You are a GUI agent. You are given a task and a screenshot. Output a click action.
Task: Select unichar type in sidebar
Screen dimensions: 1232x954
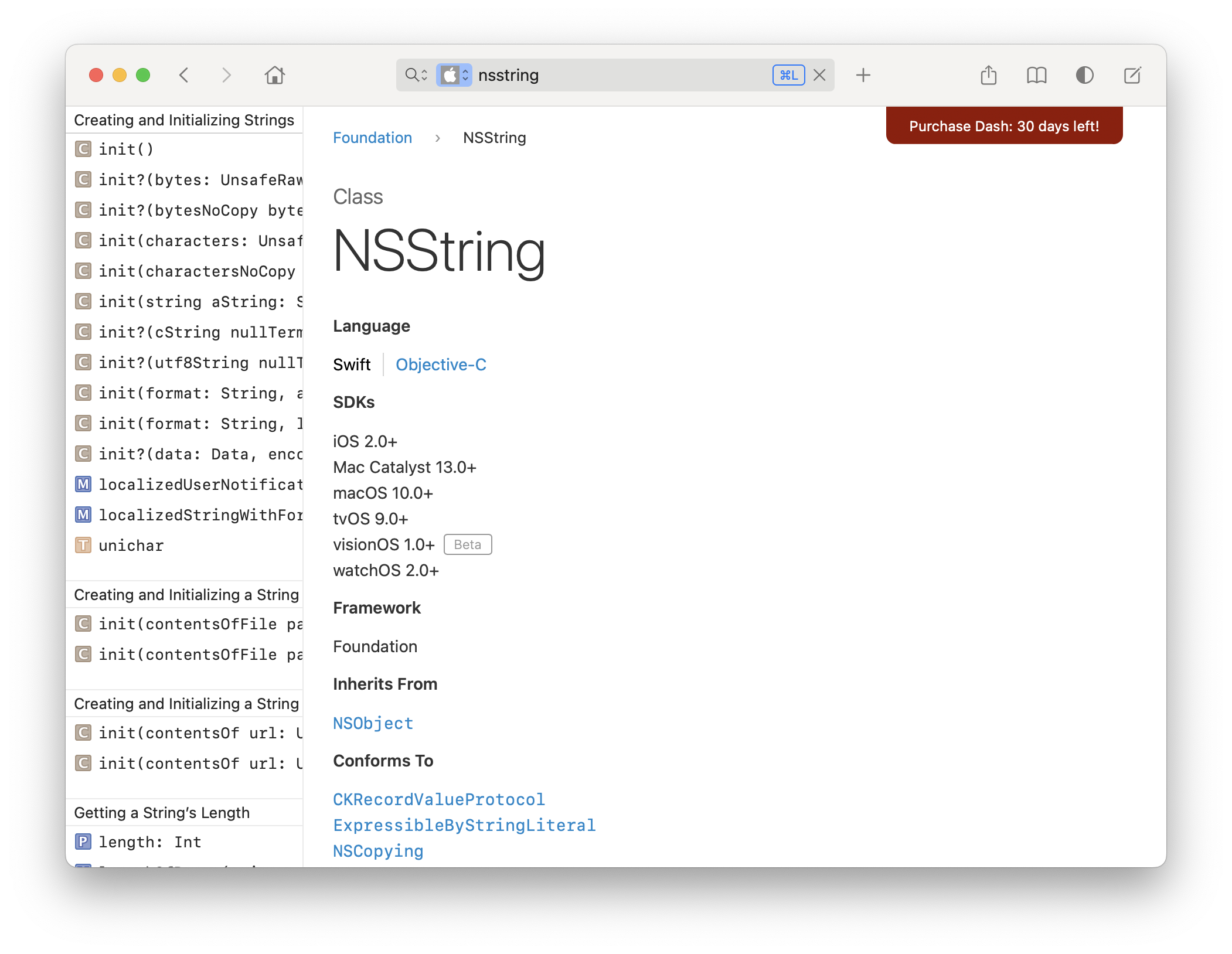point(131,546)
